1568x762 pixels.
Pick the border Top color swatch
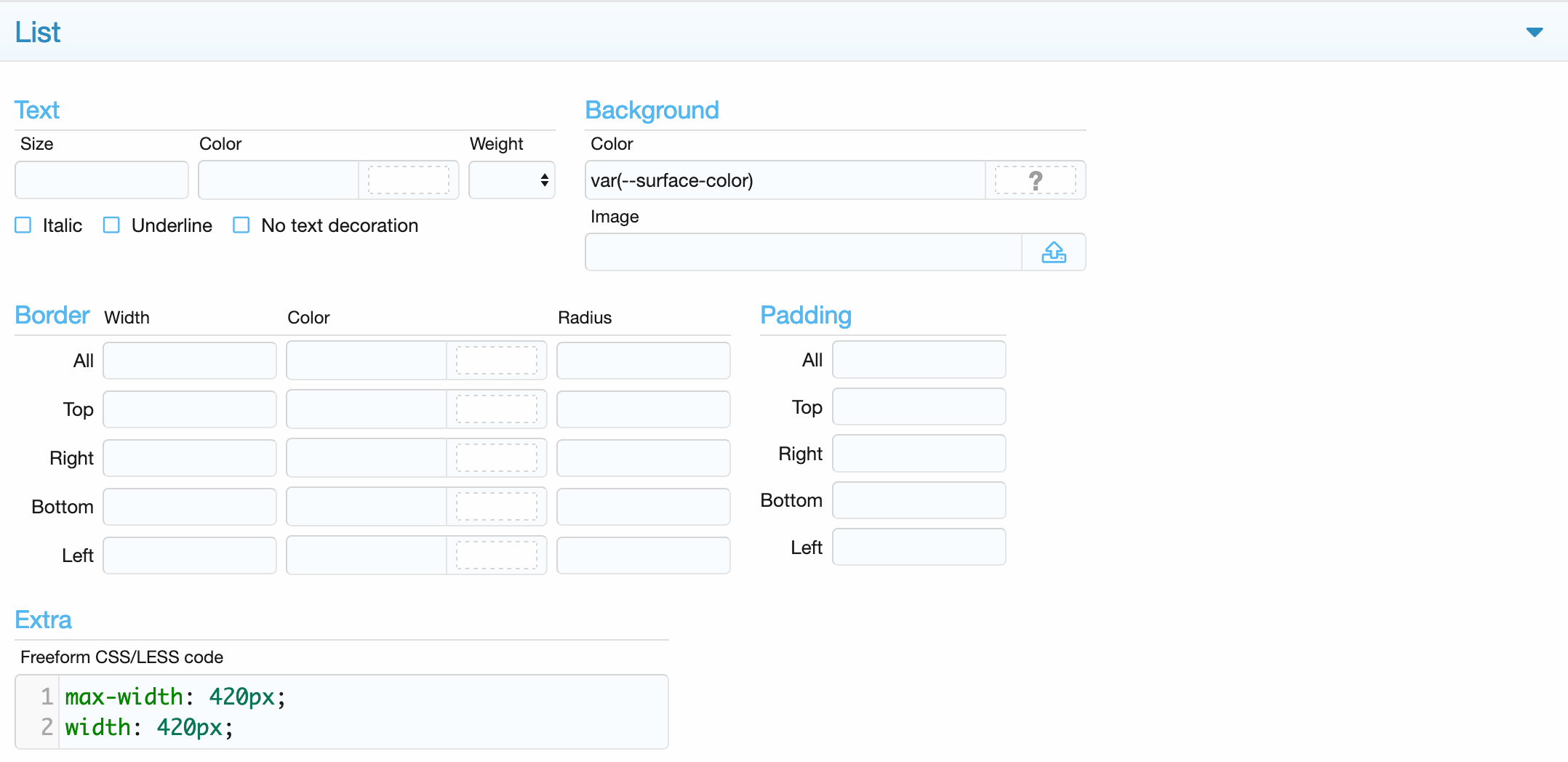[x=496, y=409]
